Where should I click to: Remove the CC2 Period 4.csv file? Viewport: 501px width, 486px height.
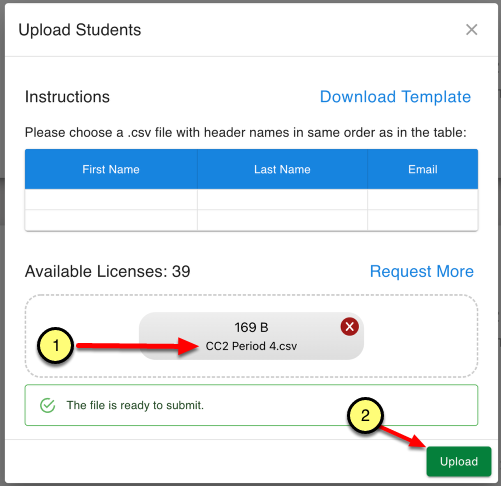[349, 326]
